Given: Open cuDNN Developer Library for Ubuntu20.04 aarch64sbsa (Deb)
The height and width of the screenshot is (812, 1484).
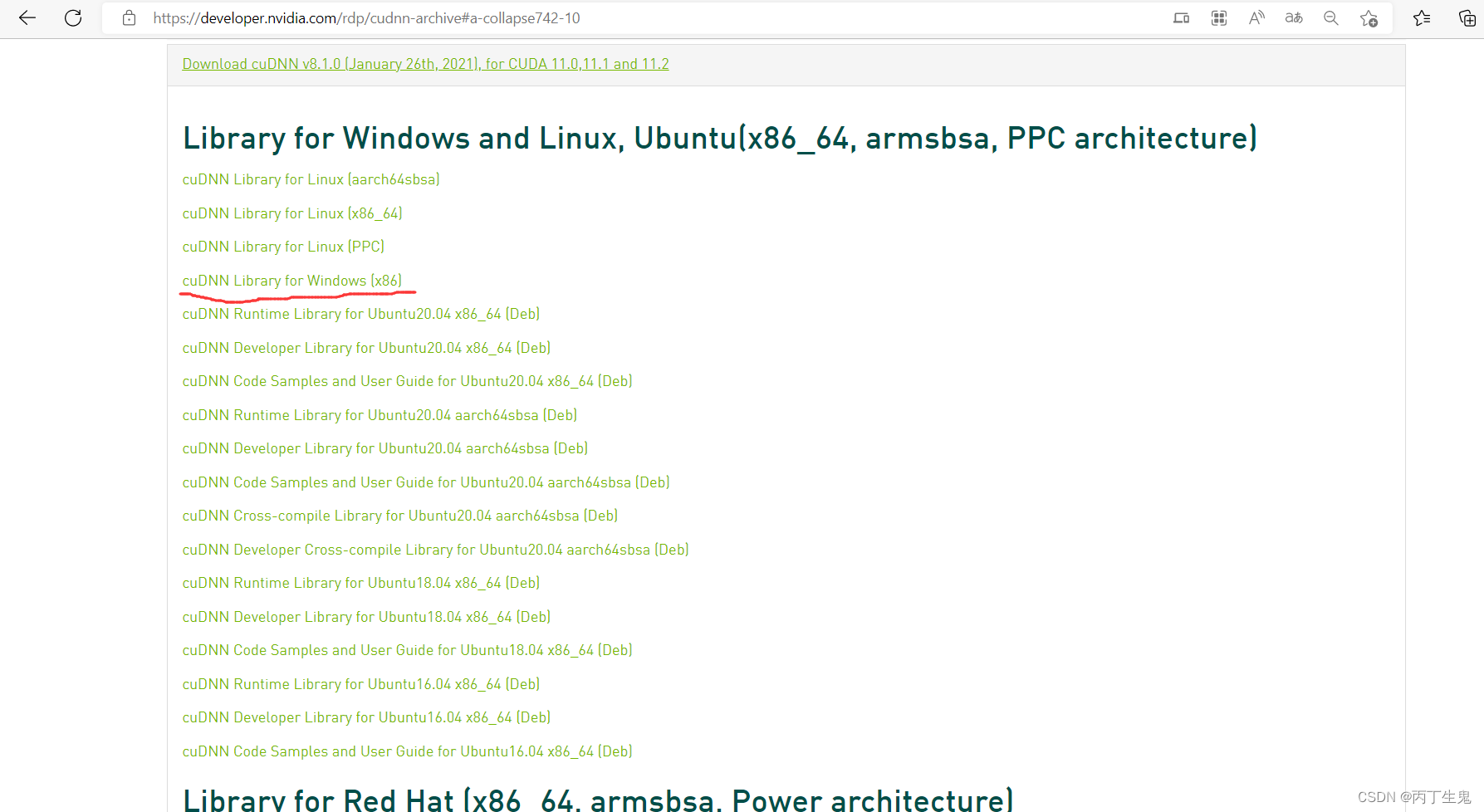Looking at the screenshot, I should (x=385, y=448).
